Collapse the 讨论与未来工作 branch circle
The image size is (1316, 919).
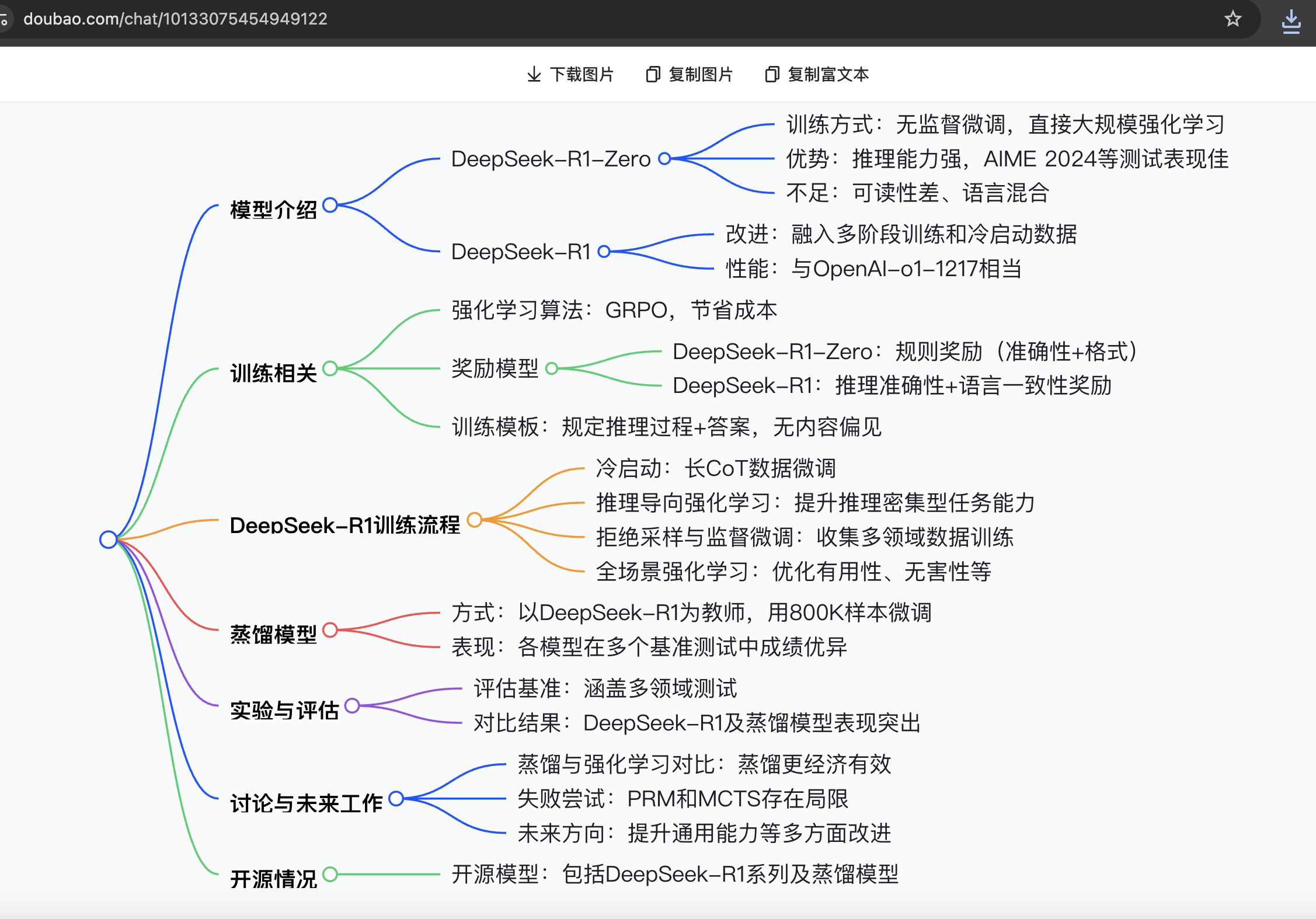click(396, 799)
